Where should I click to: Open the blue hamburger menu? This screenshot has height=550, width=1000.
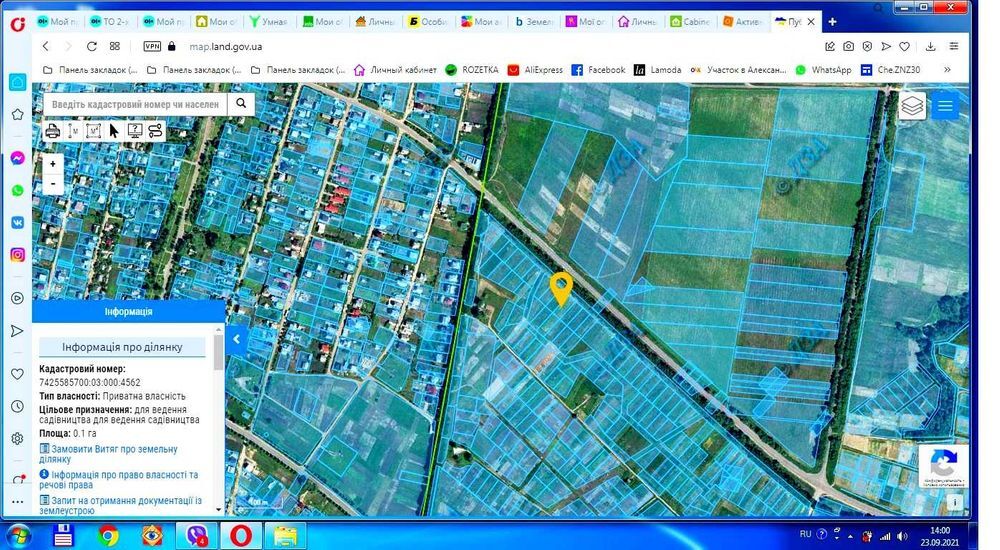[x=945, y=106]
